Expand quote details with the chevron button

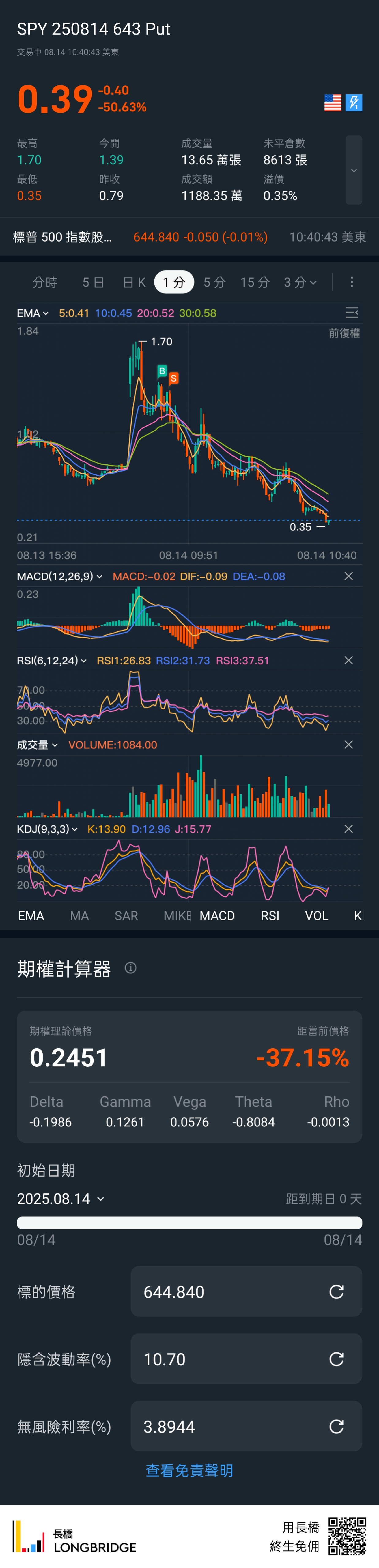(354, 170)
